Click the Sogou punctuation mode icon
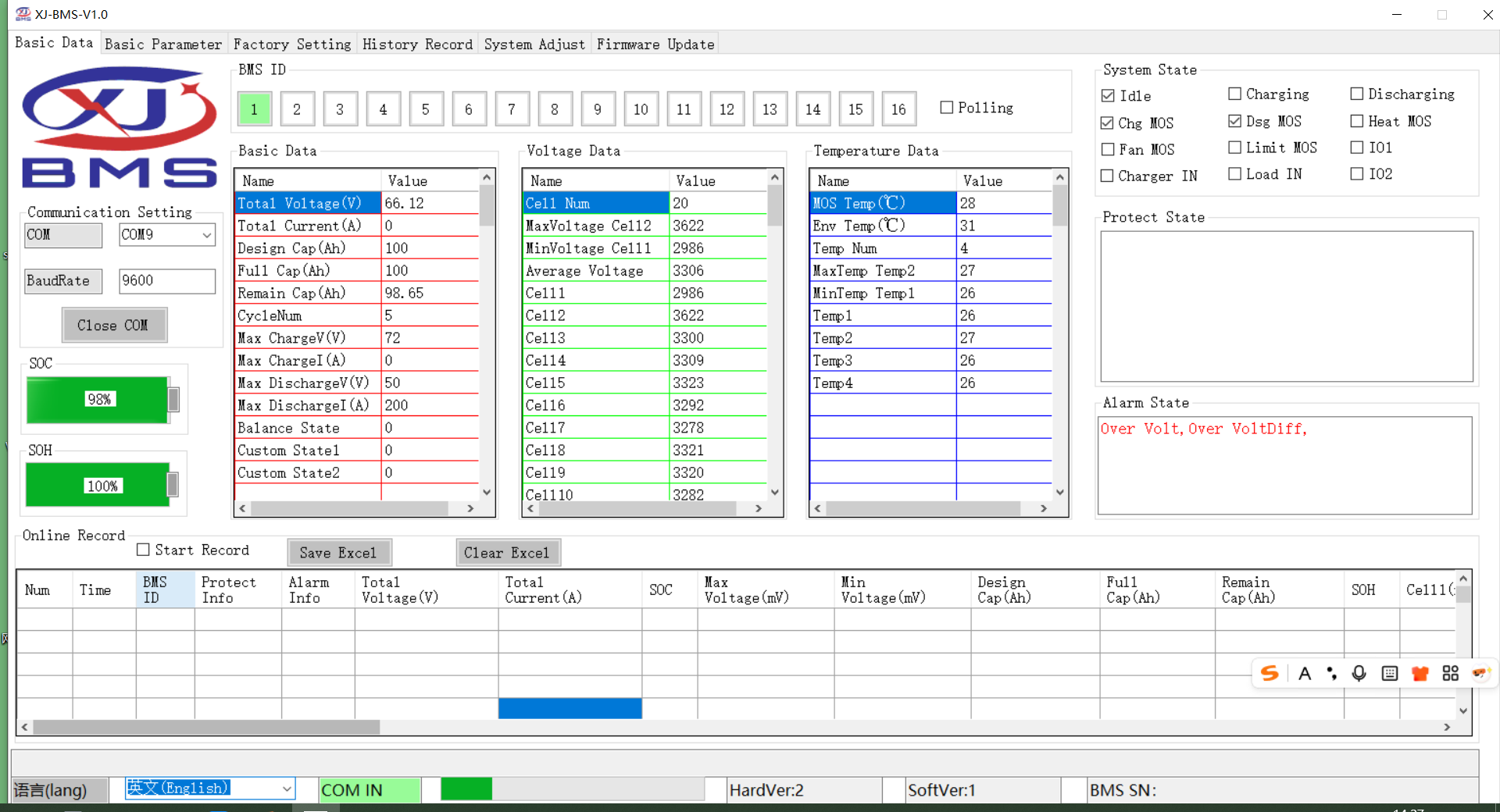The height and width of the screenshot is (812, 1500). pos(1331,674)
